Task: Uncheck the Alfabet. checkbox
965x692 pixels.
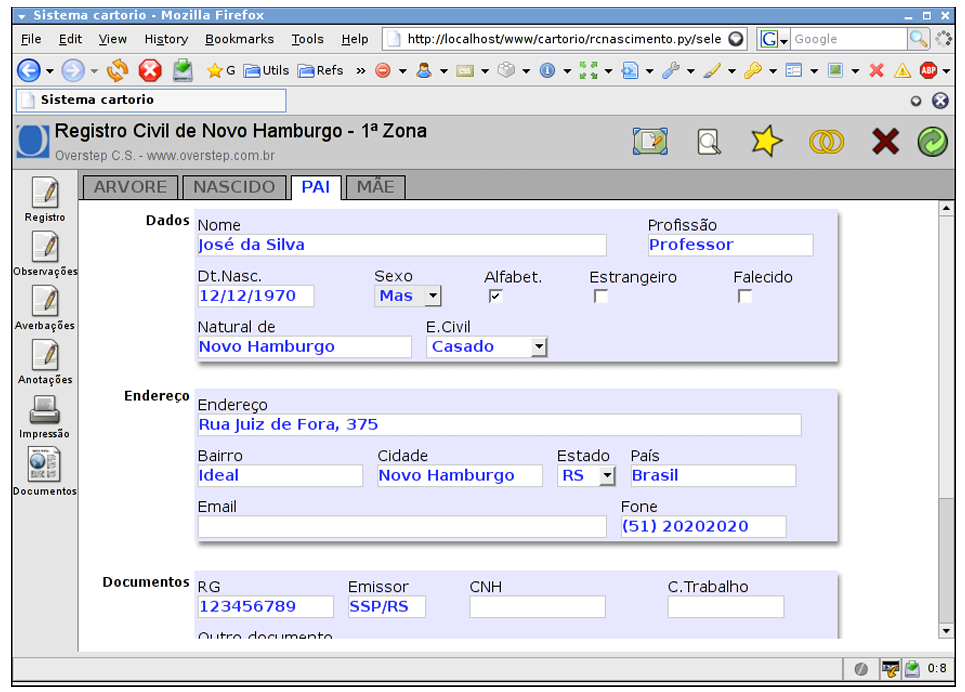Action: tap(495, 296)
